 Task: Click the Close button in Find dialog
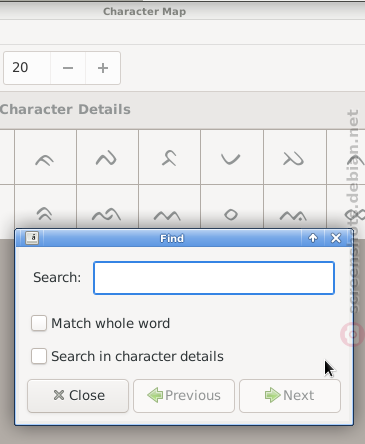click(78, 396)
